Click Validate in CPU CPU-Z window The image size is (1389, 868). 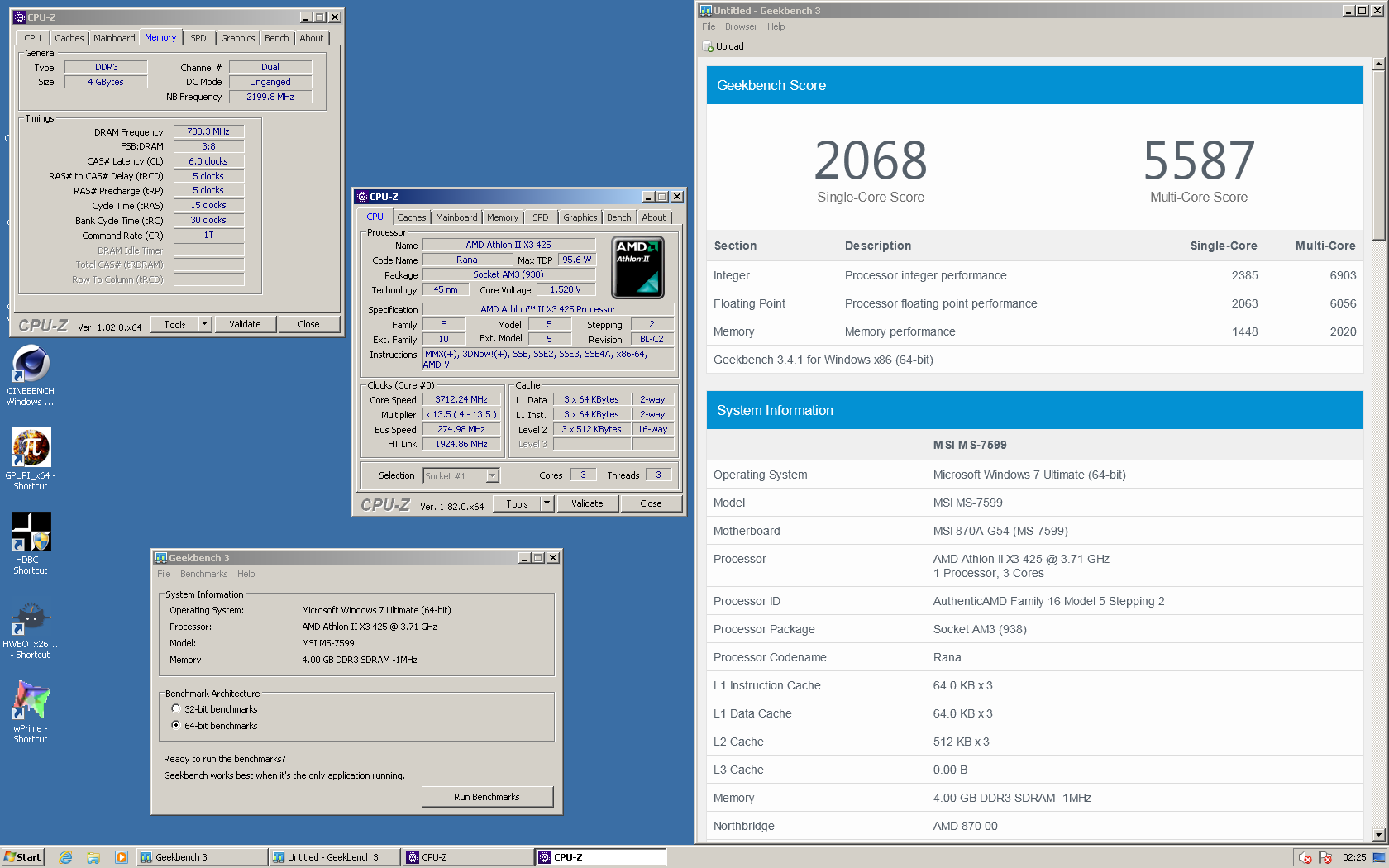tap(587, 503)
